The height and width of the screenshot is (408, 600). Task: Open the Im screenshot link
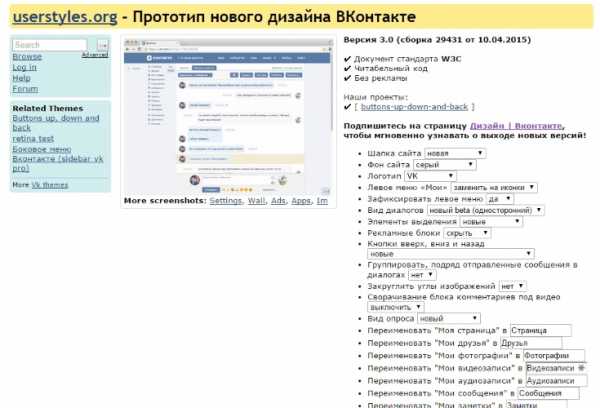click(322, 201)
